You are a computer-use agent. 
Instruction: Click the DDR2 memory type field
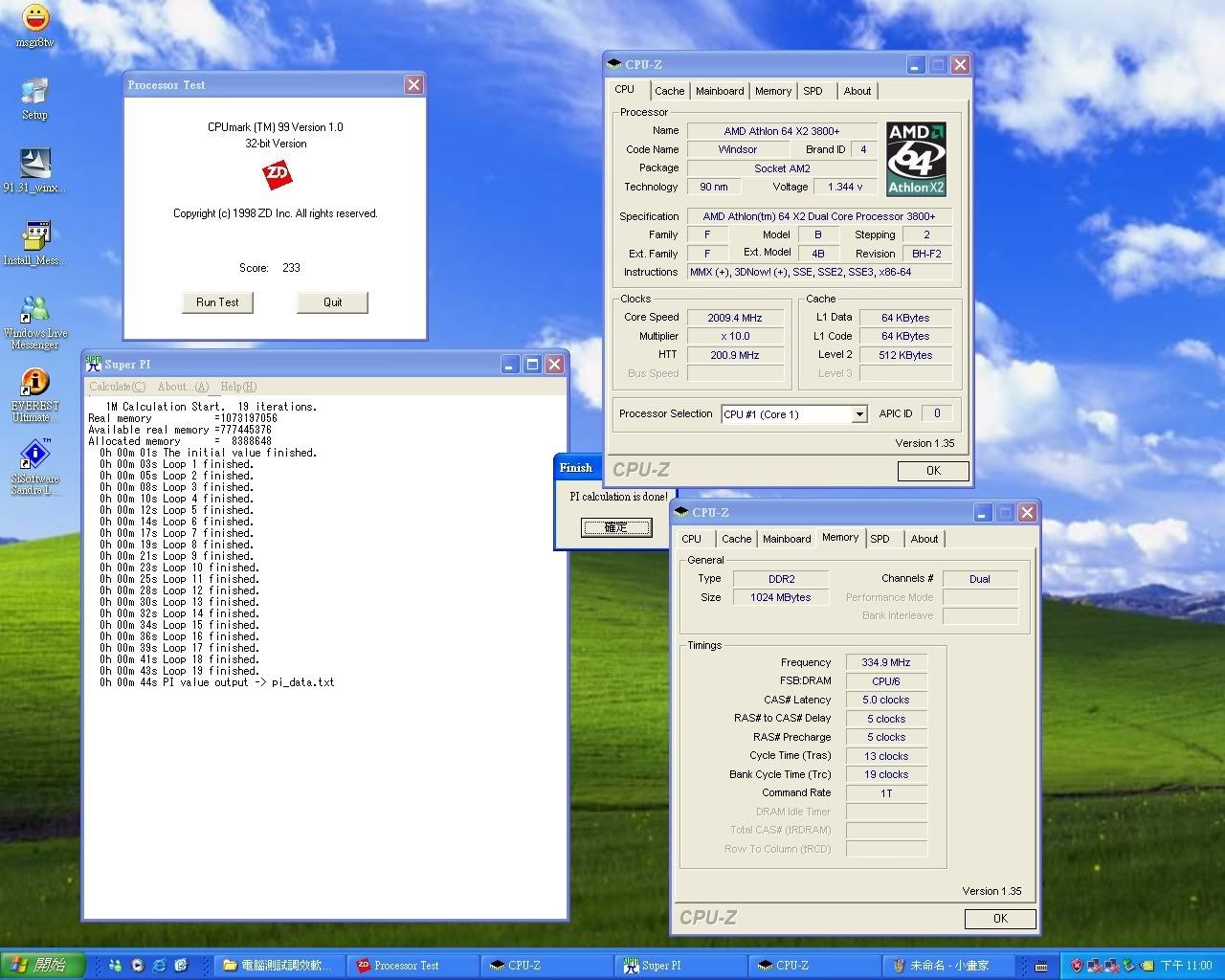click(x=781, y=579)
